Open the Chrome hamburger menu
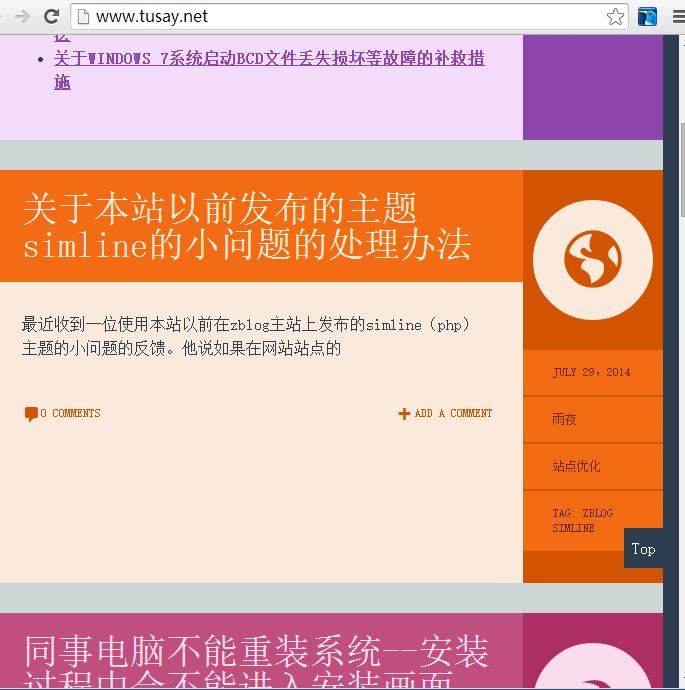685x690 pixels. click(x=679, y=17)
